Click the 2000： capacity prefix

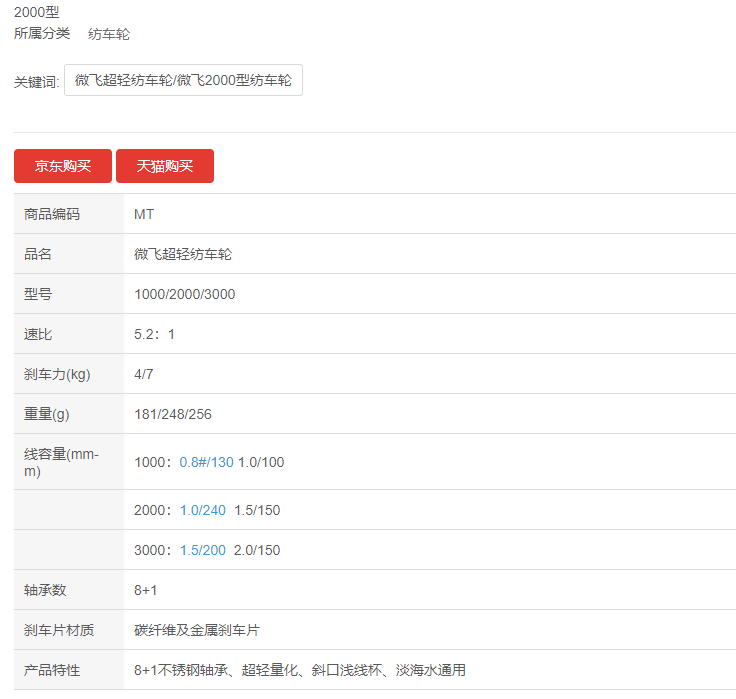point(153,510)
